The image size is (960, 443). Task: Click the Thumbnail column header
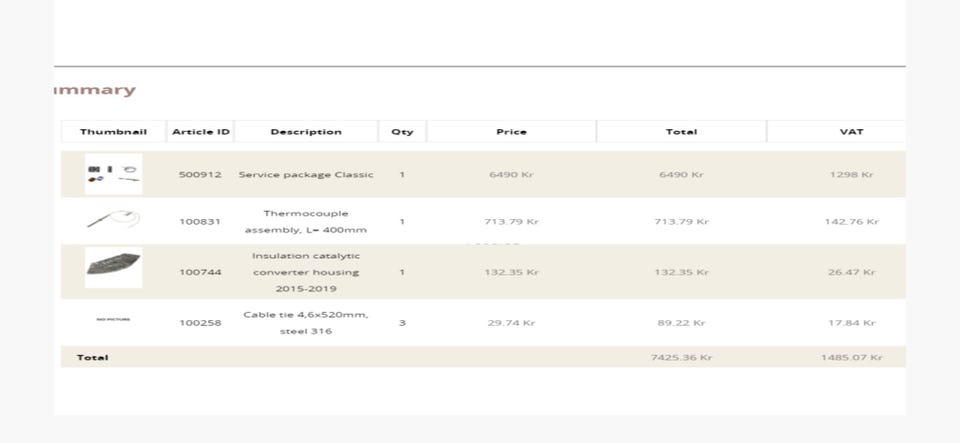pyautogui.click(x=113, y=132)
